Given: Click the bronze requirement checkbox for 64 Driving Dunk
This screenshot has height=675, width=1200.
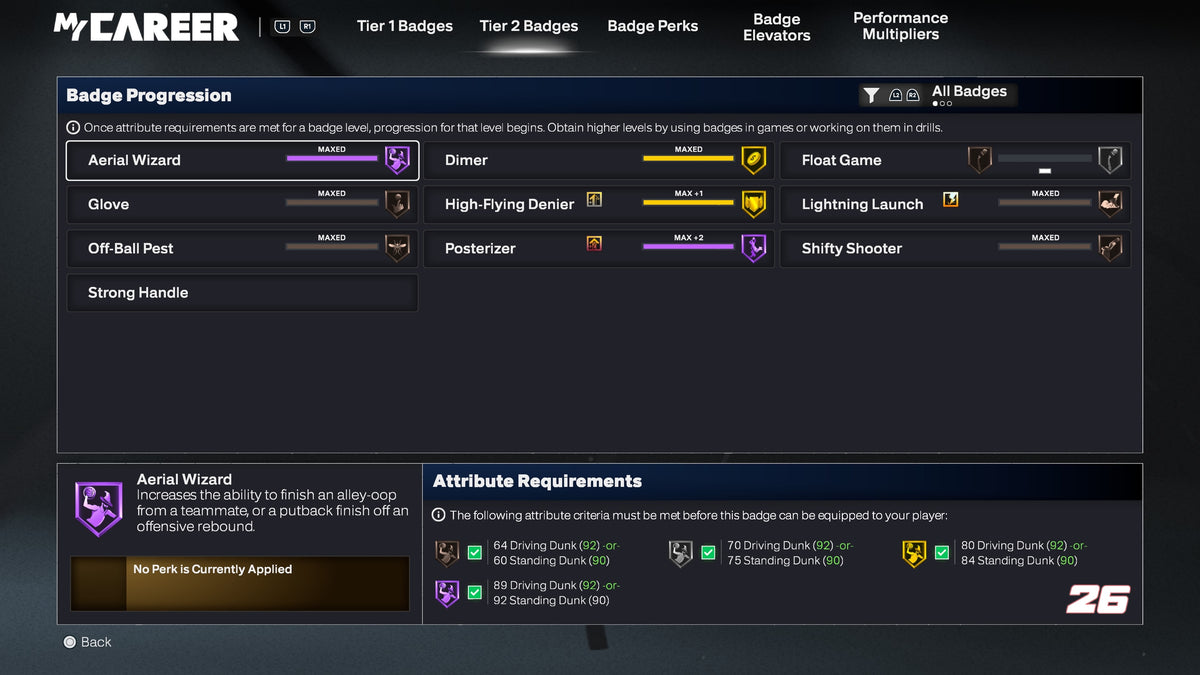Looking at the screenshot, I should (475, 553).
